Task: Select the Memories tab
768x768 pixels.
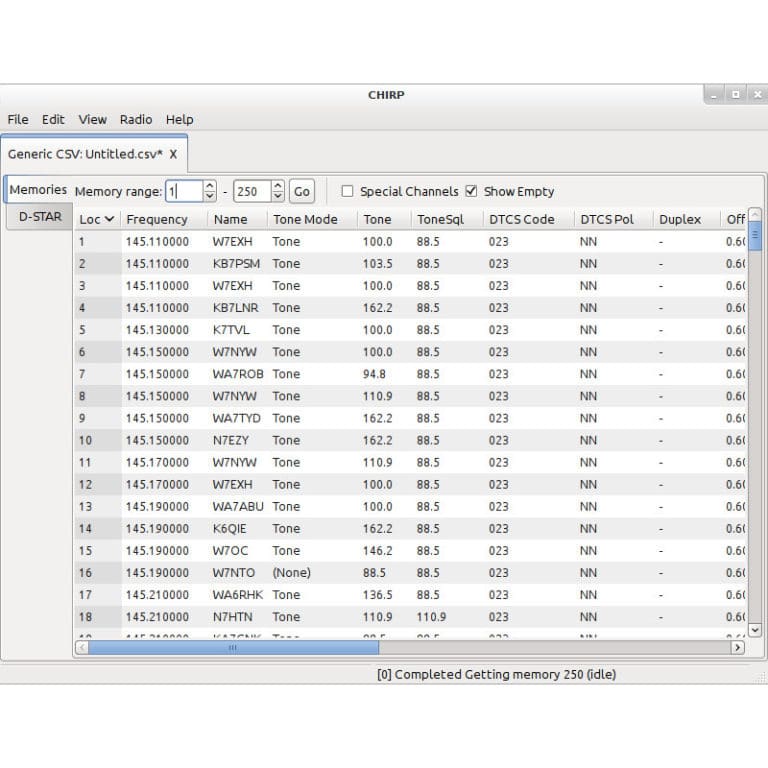Action: [x=38, y=189]
